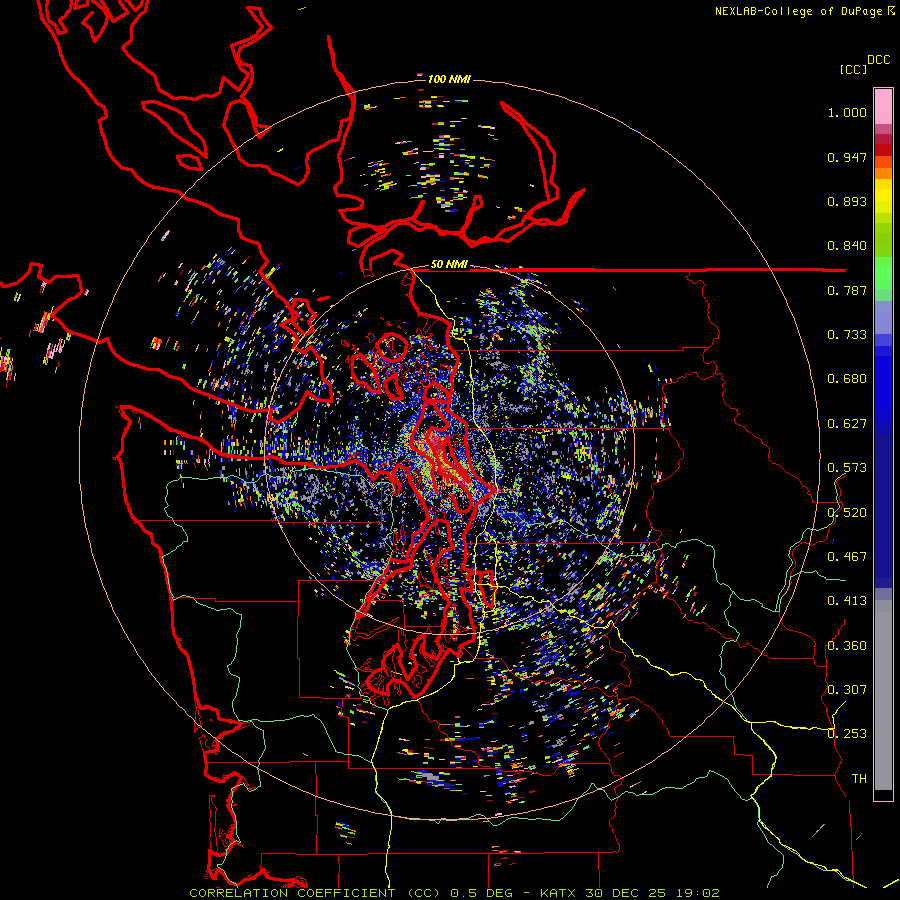Pick the red swatch in color bar

883,150
